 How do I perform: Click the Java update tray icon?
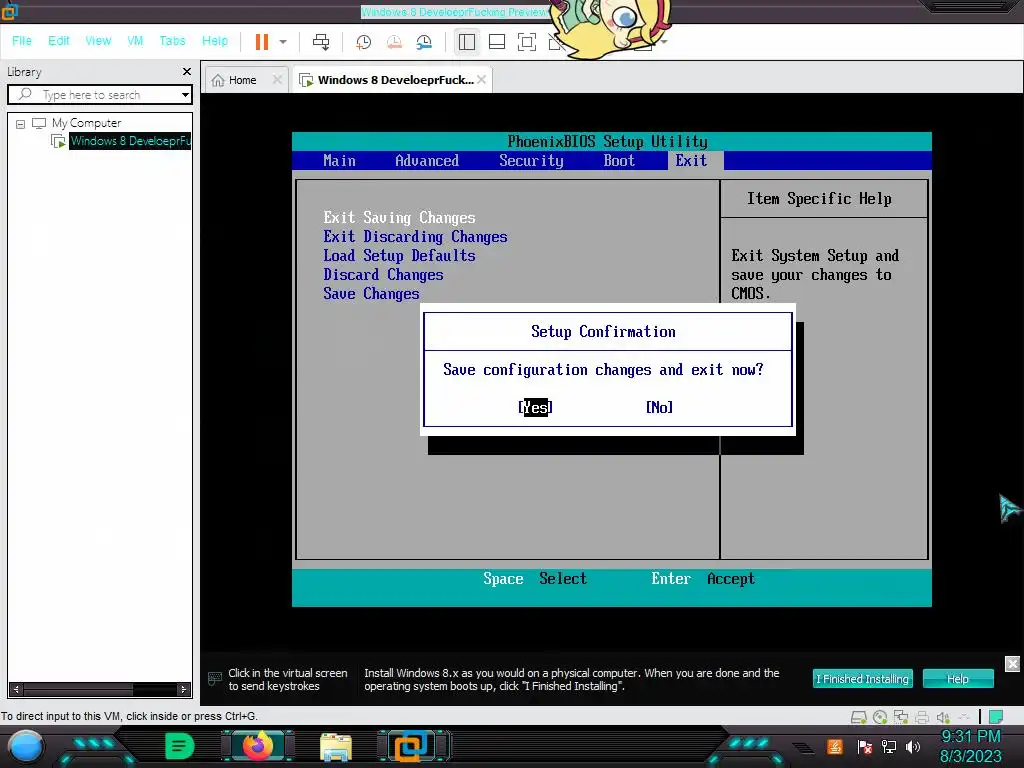tap(835, 746)
